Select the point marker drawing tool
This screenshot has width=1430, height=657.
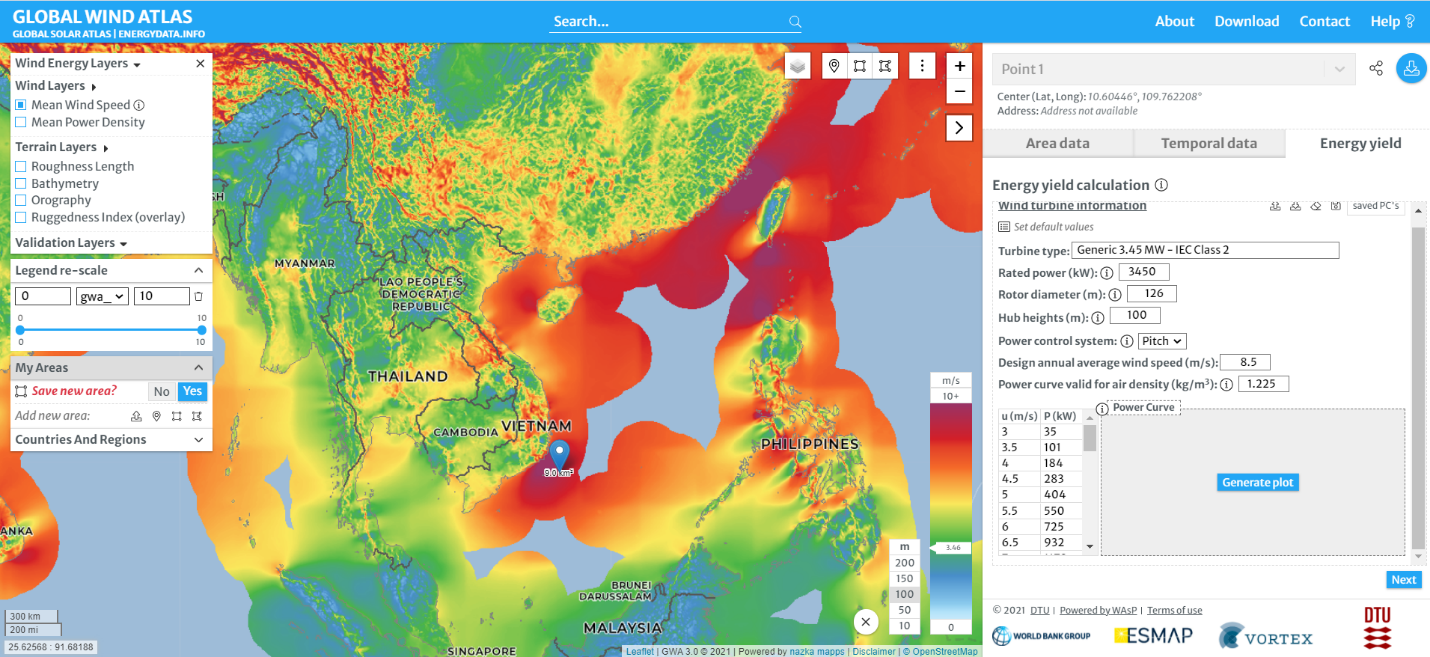tap(834, 66)
